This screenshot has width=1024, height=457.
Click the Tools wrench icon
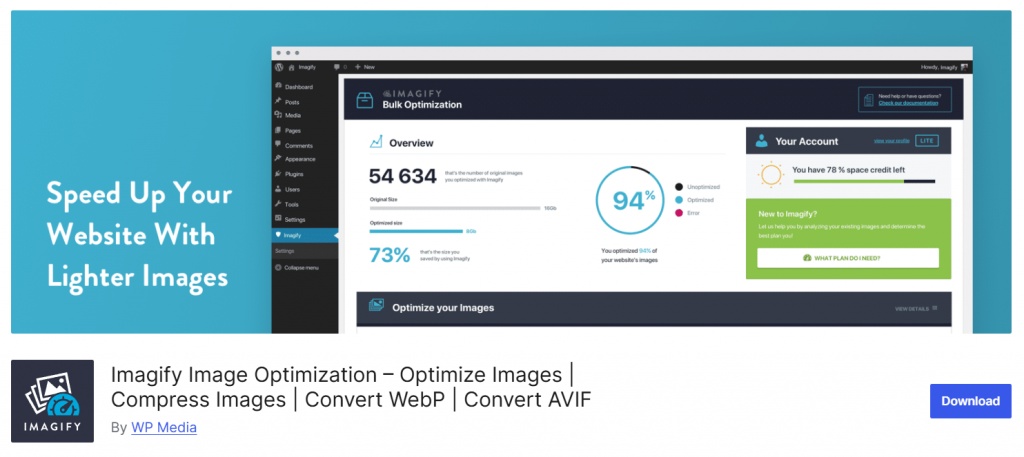278,204
